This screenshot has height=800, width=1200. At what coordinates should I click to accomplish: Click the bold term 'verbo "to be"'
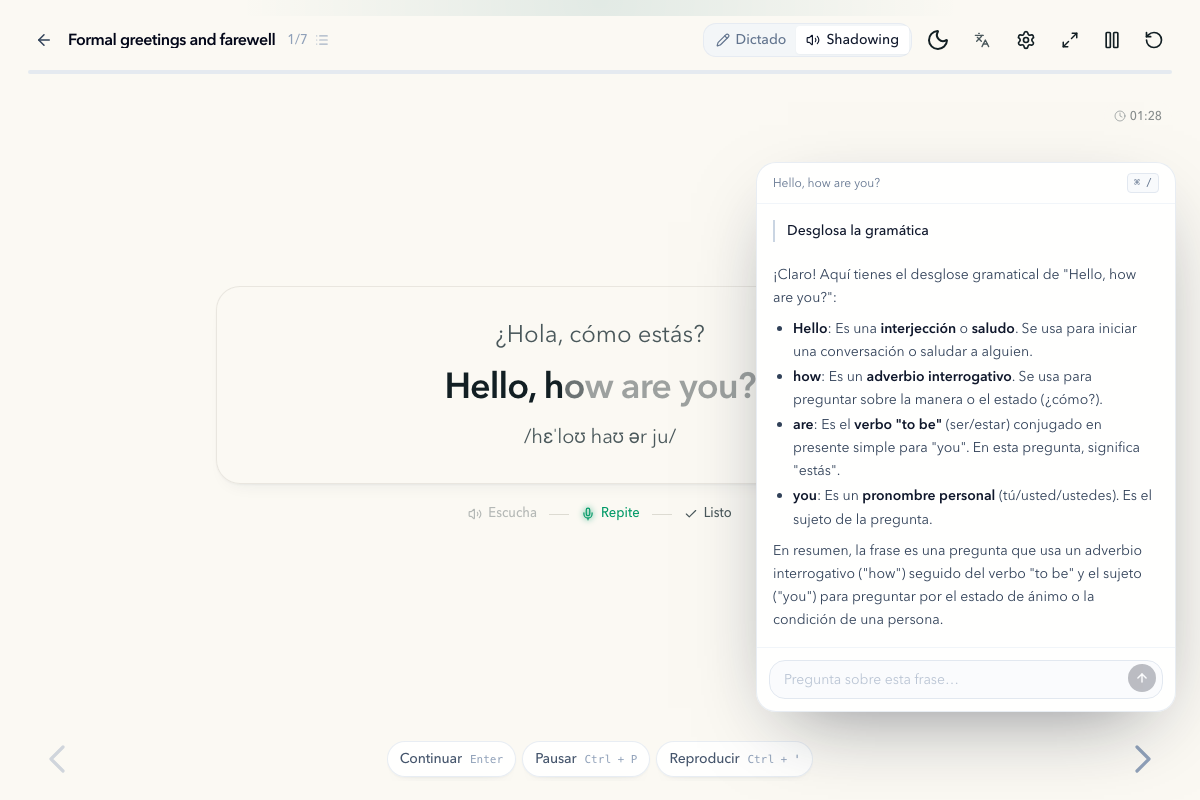(898, 424)
